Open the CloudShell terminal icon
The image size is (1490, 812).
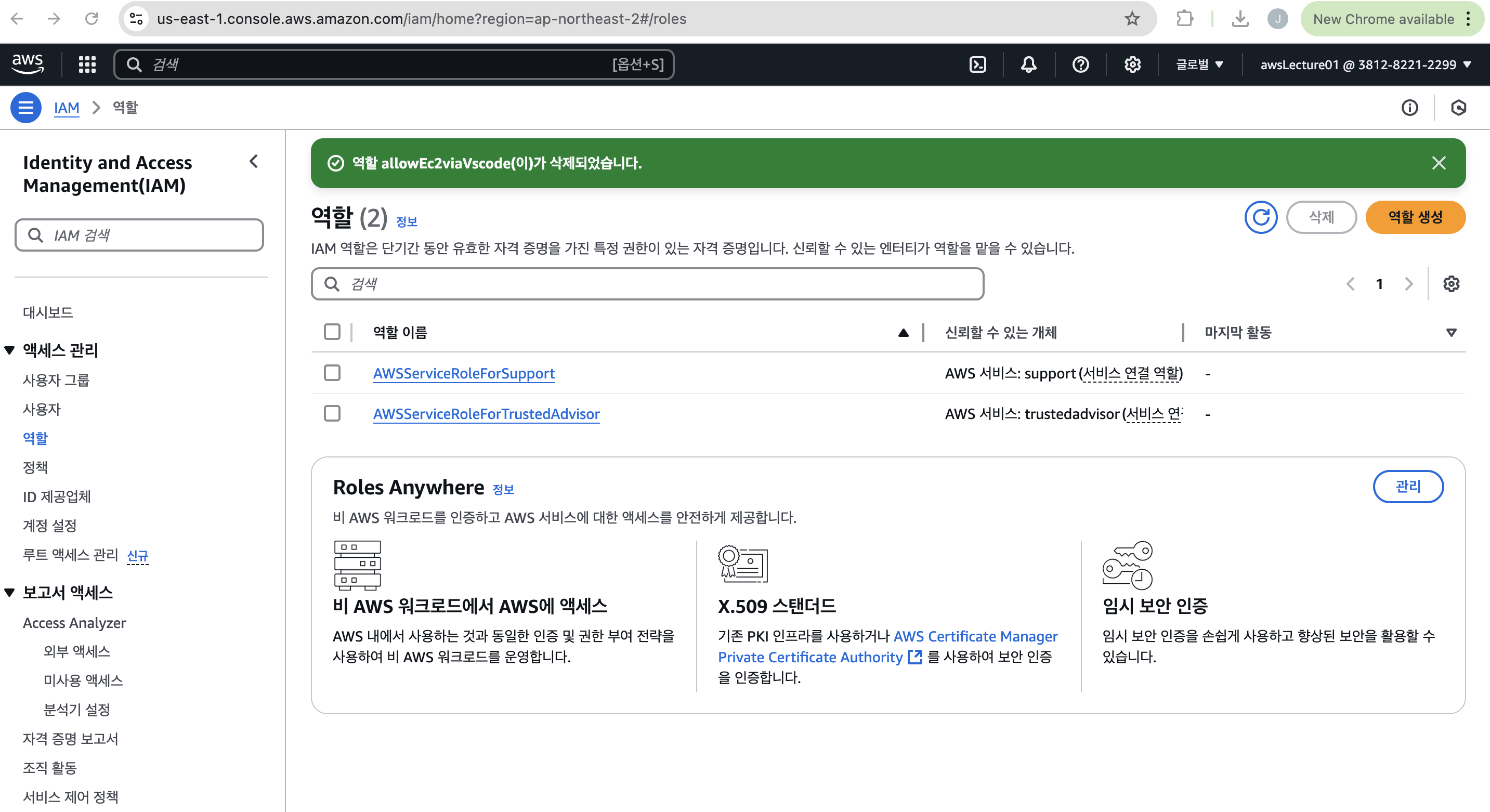tap(977, 64)
